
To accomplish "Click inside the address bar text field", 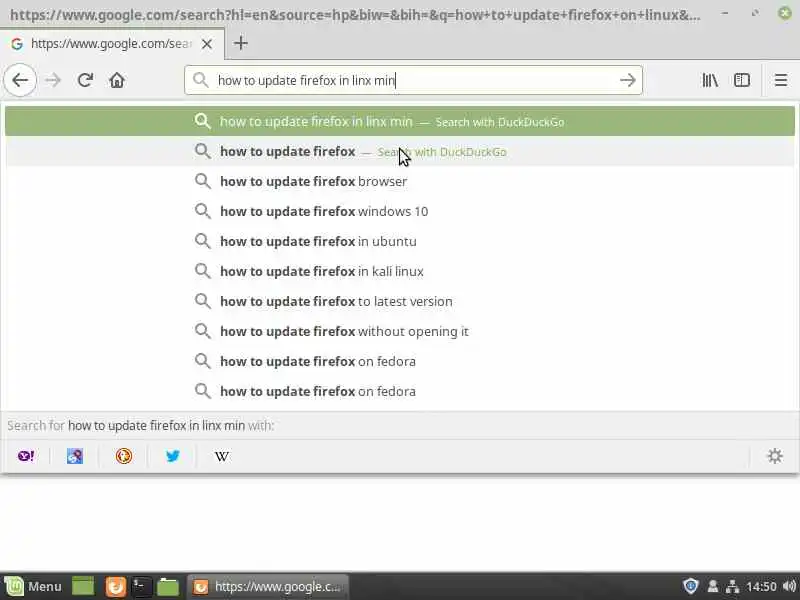I will coord(413,80).
